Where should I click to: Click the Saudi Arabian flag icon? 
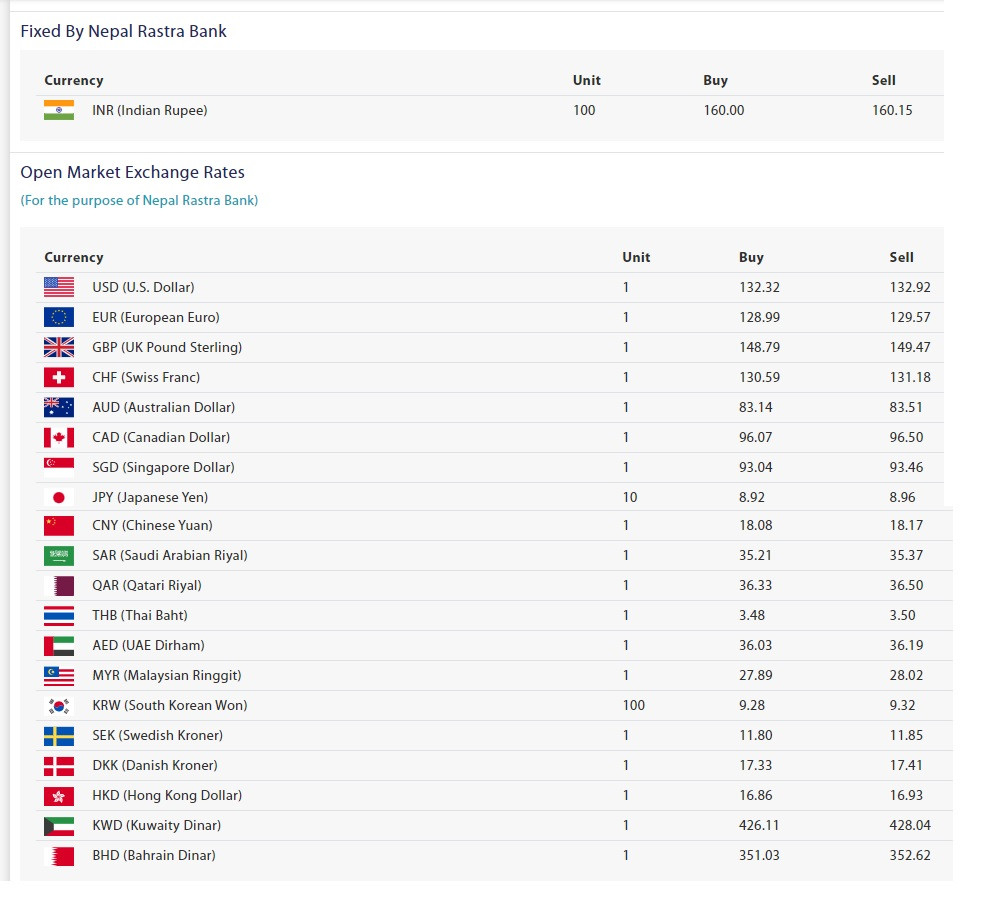(59, 556)
